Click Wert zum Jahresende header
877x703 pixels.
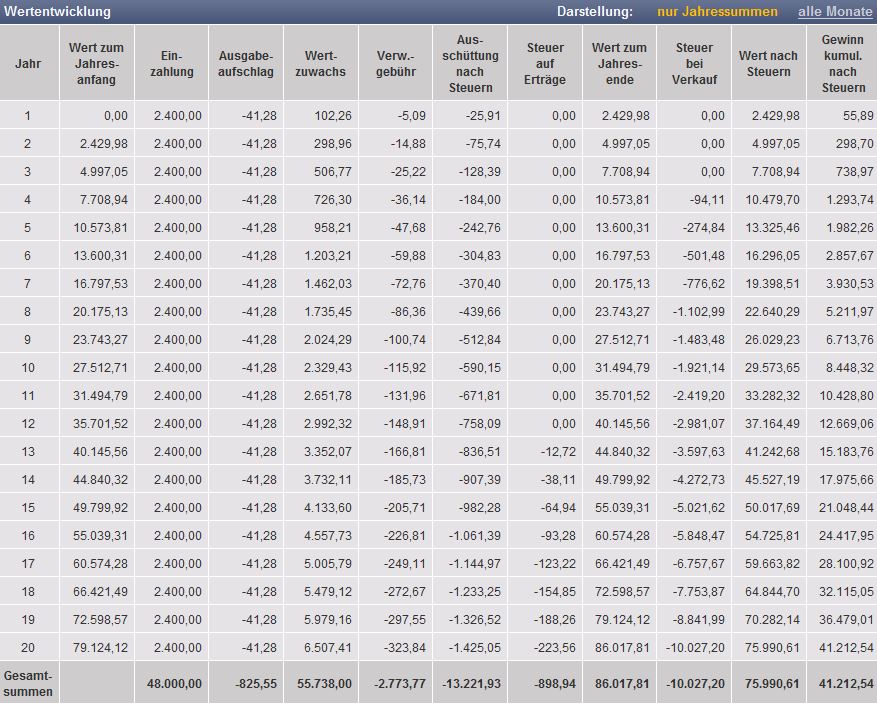[619, 63]
